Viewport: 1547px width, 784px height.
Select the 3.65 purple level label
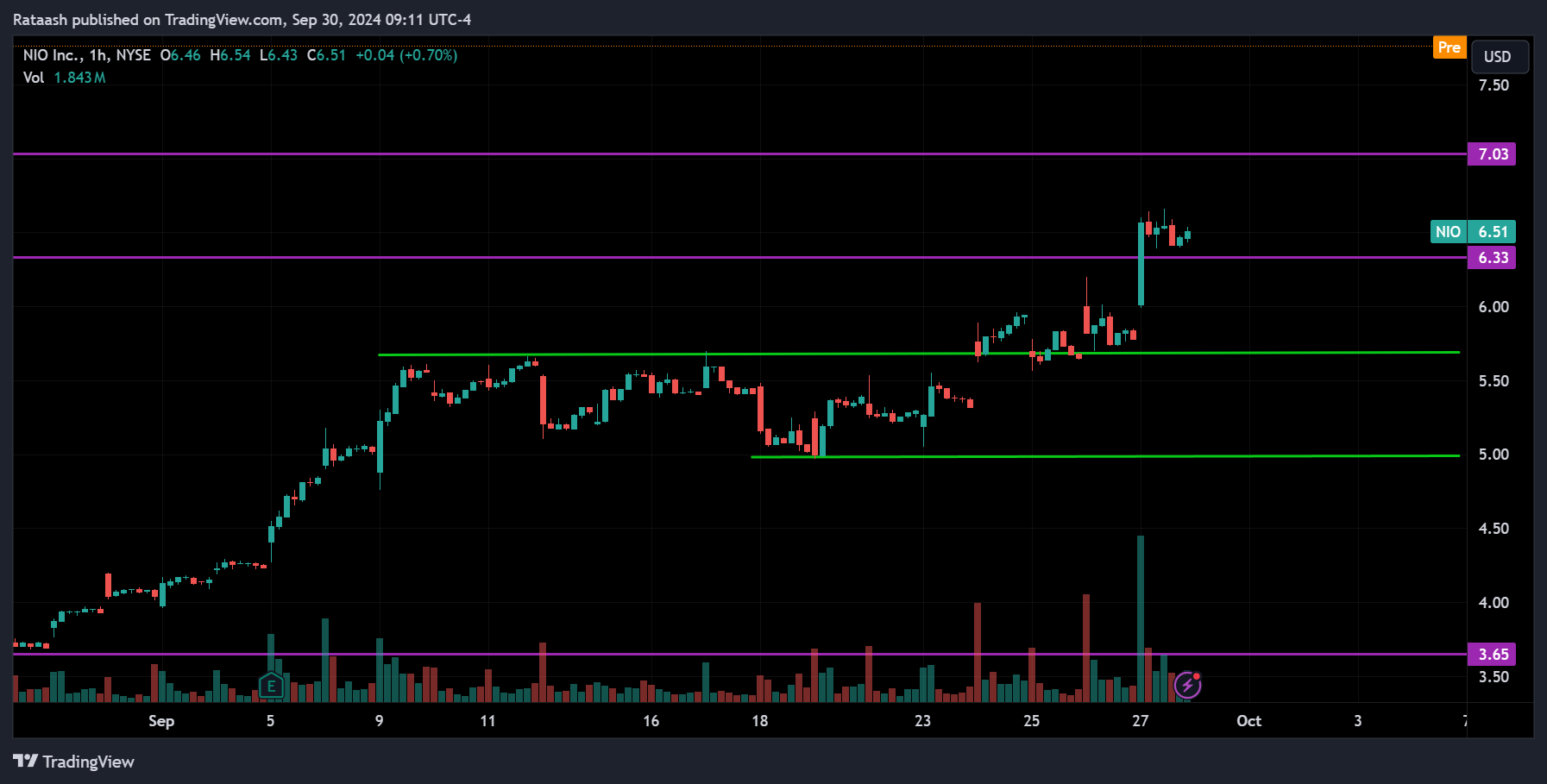point(1492,655)
